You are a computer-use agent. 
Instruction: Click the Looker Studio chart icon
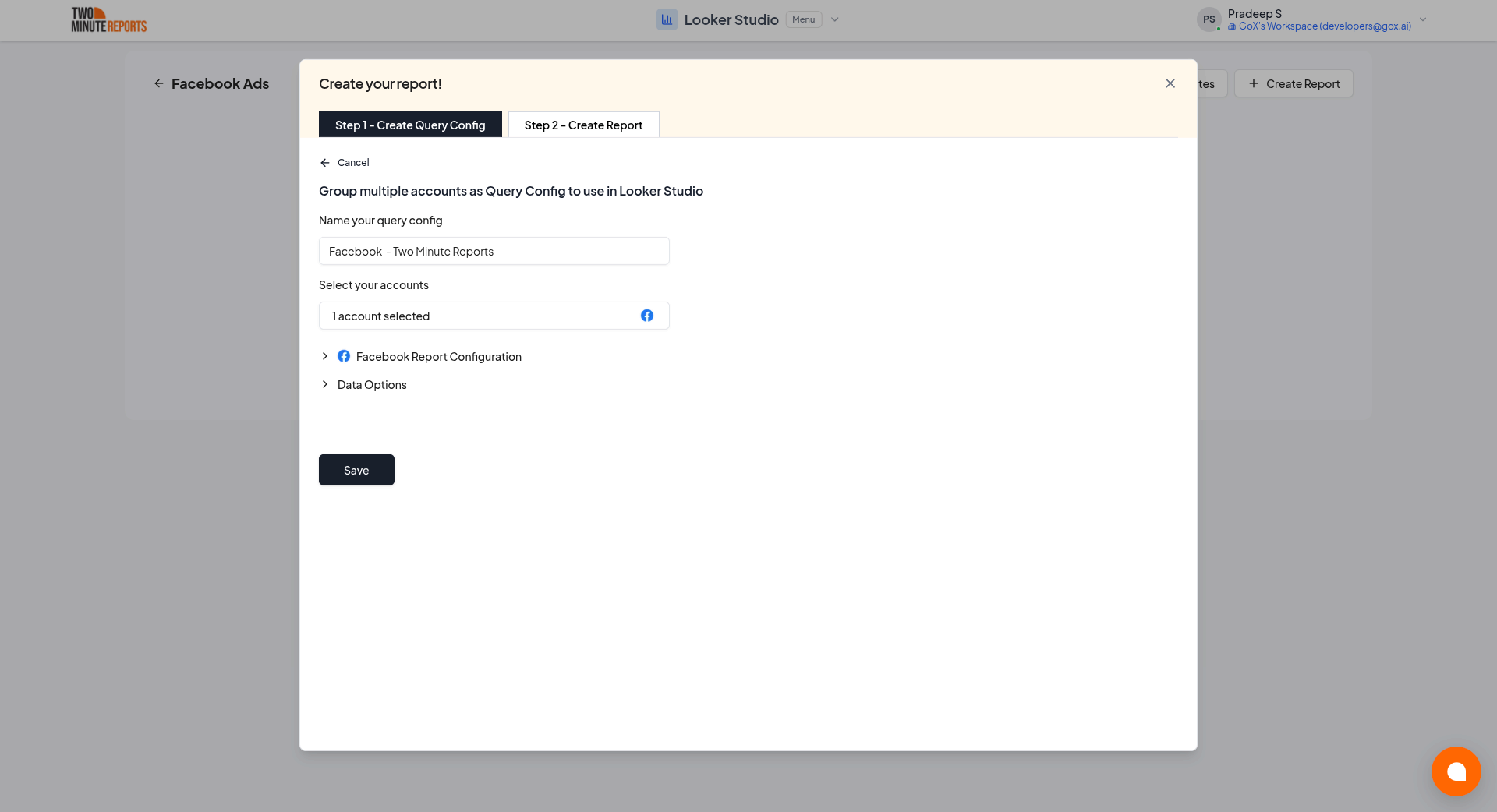[667, 19]
